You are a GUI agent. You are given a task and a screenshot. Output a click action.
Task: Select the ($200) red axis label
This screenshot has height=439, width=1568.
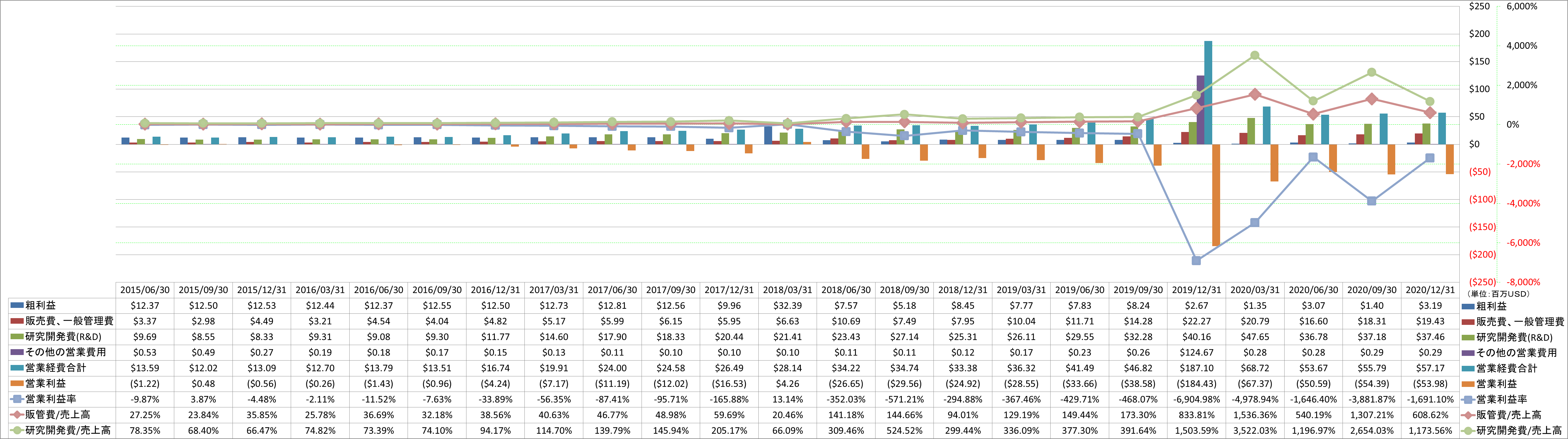(1482, 254)
